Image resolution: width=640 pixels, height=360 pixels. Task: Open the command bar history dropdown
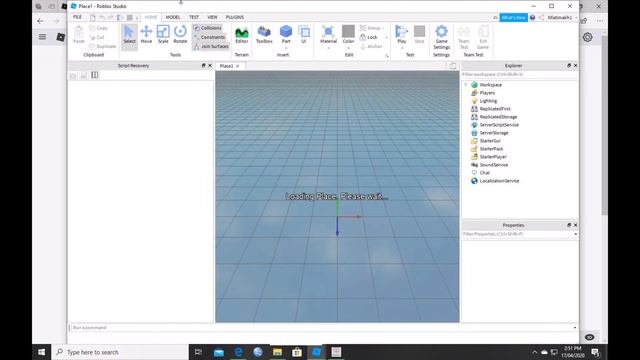(x=575, y=327)
